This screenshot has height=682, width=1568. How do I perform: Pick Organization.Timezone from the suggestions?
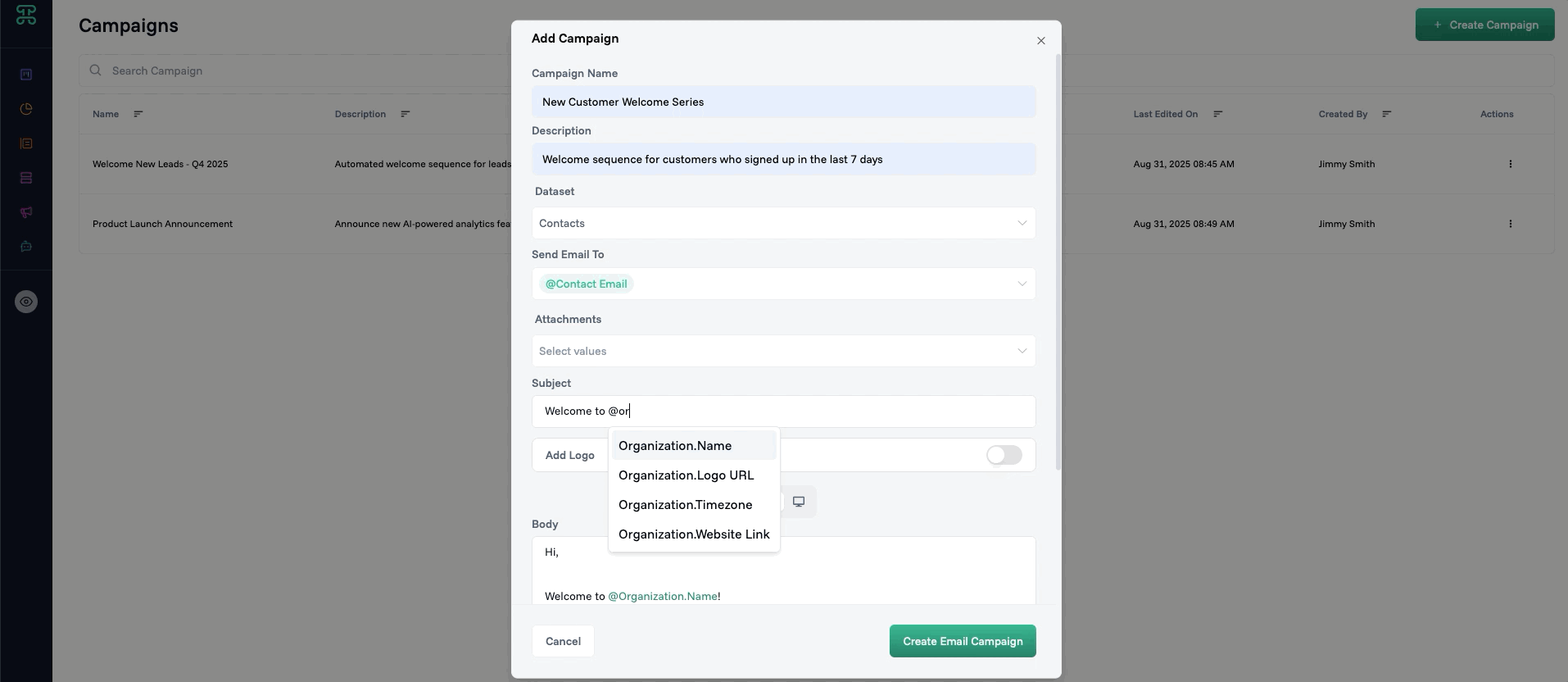pos(685,505)
